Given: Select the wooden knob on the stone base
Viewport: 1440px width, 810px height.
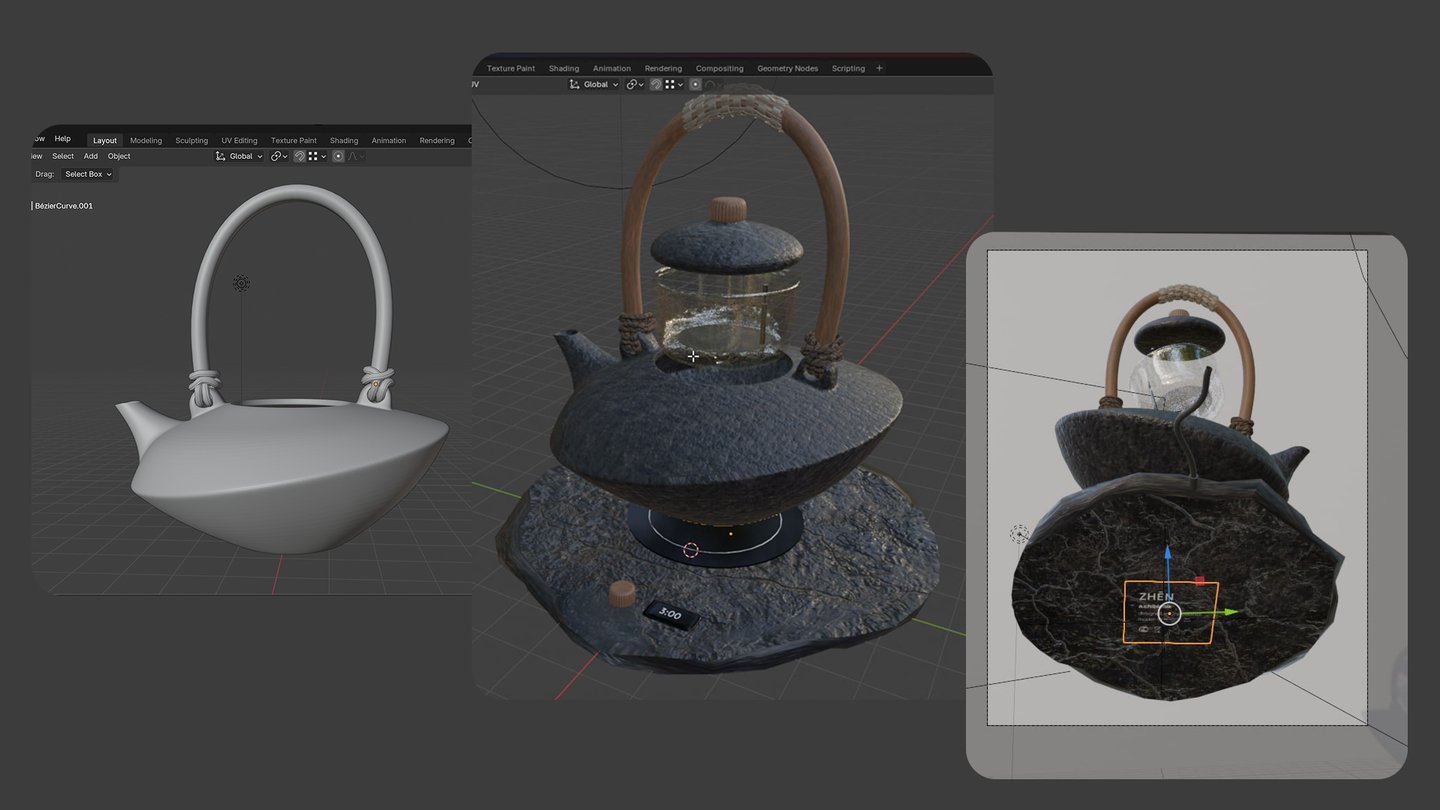Looking at the screenshot, I should click(x=621, y=593).
